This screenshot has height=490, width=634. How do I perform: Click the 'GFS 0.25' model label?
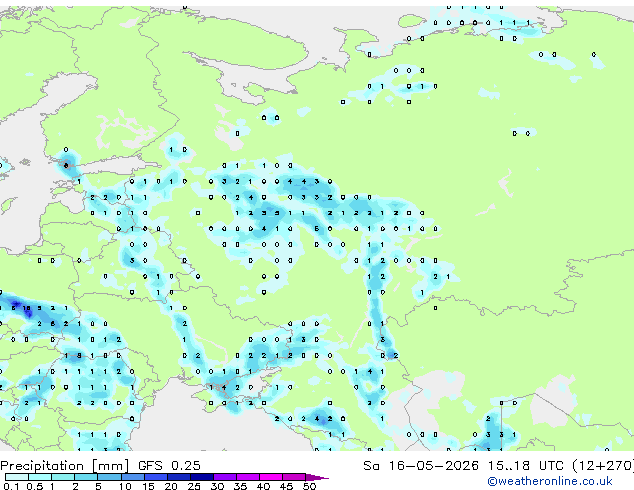(x=169, y=466)
